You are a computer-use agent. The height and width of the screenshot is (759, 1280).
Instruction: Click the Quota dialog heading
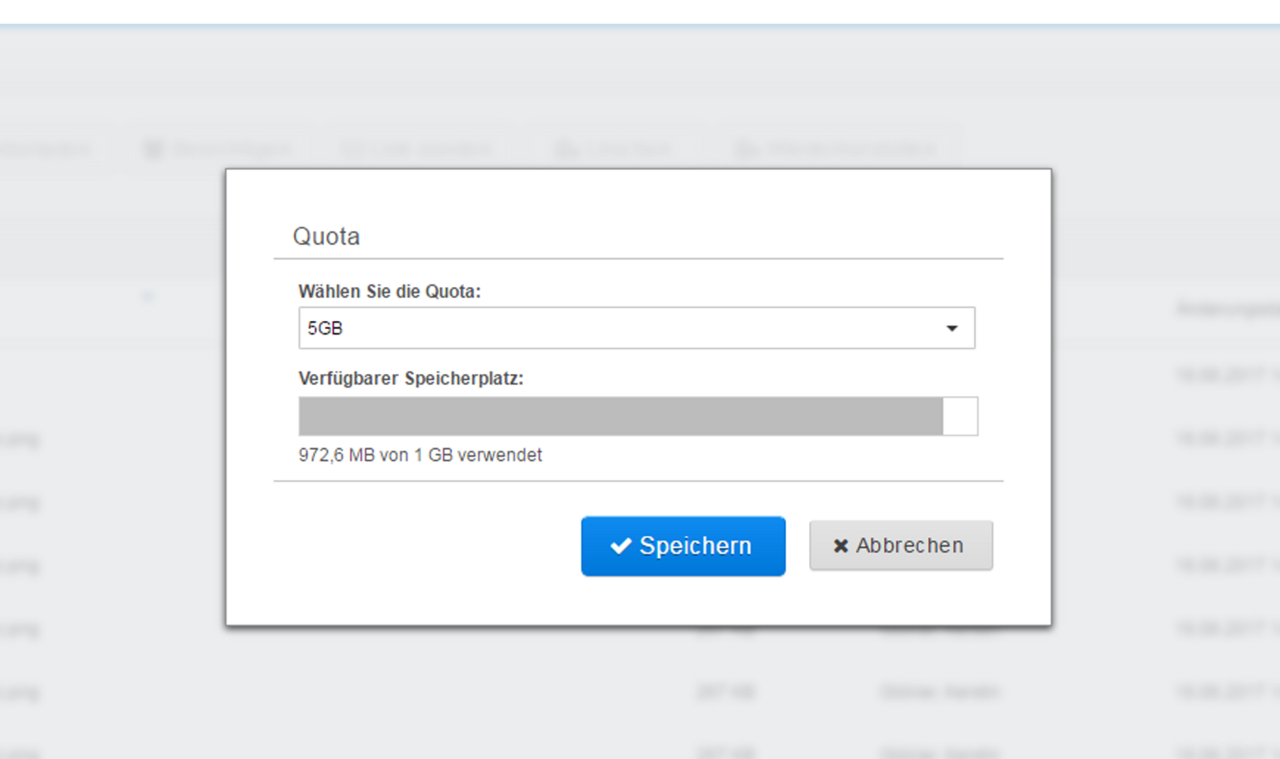pyautogui.click(x=326, y=237)
